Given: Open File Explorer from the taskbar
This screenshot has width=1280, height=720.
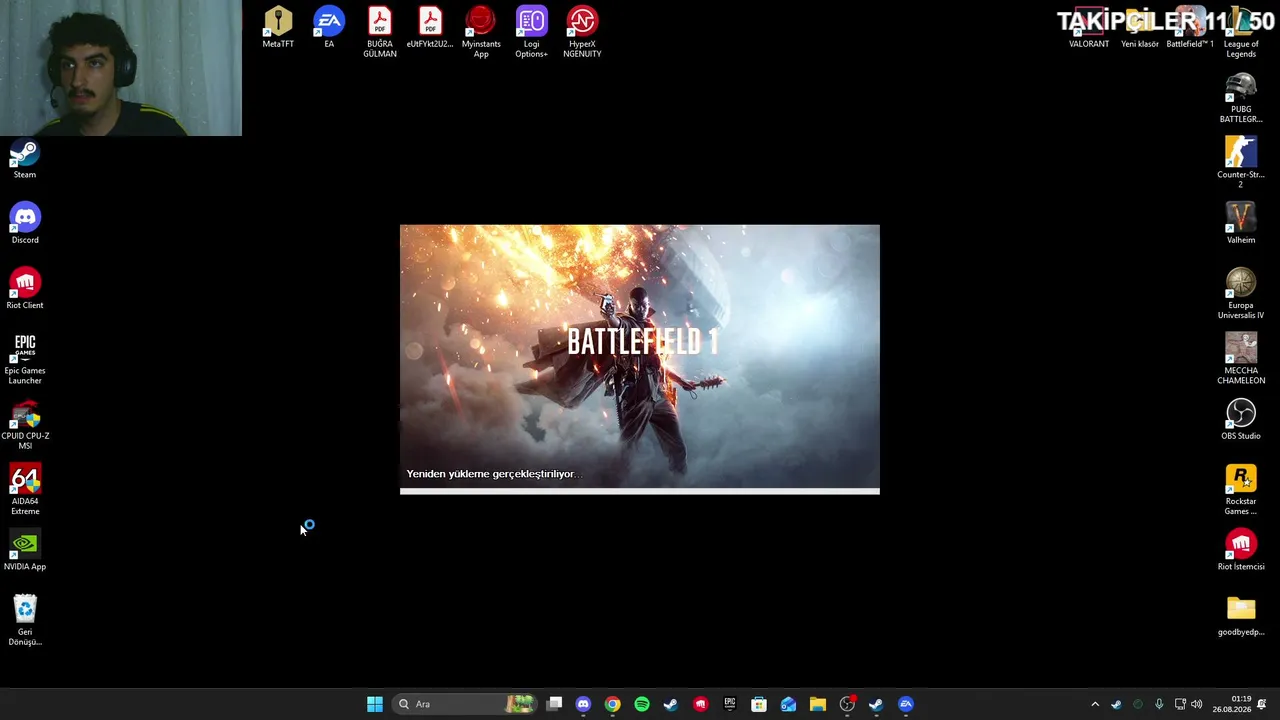Looking at the screenshot, I should pos(818,704).
